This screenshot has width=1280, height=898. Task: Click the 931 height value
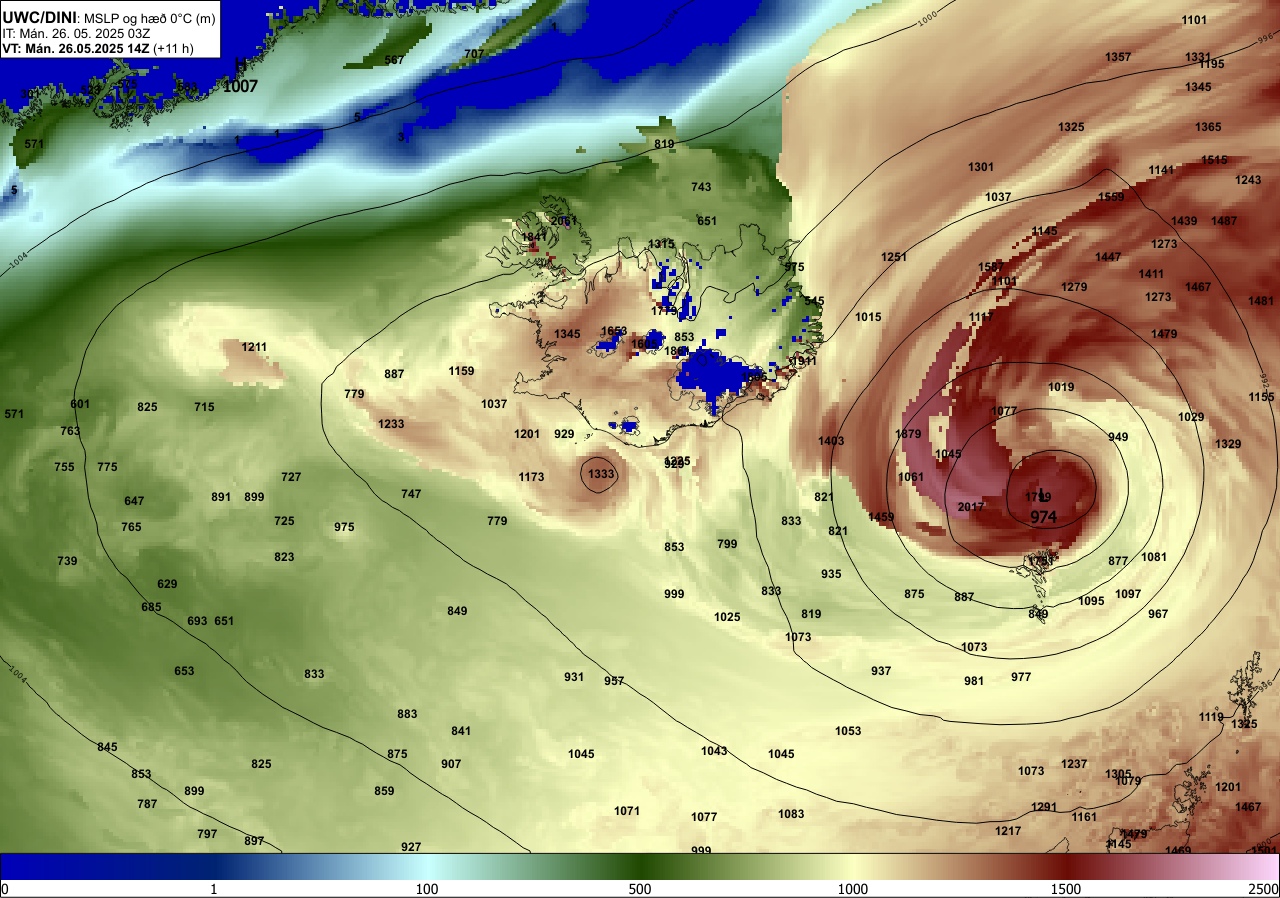point(574,677)
